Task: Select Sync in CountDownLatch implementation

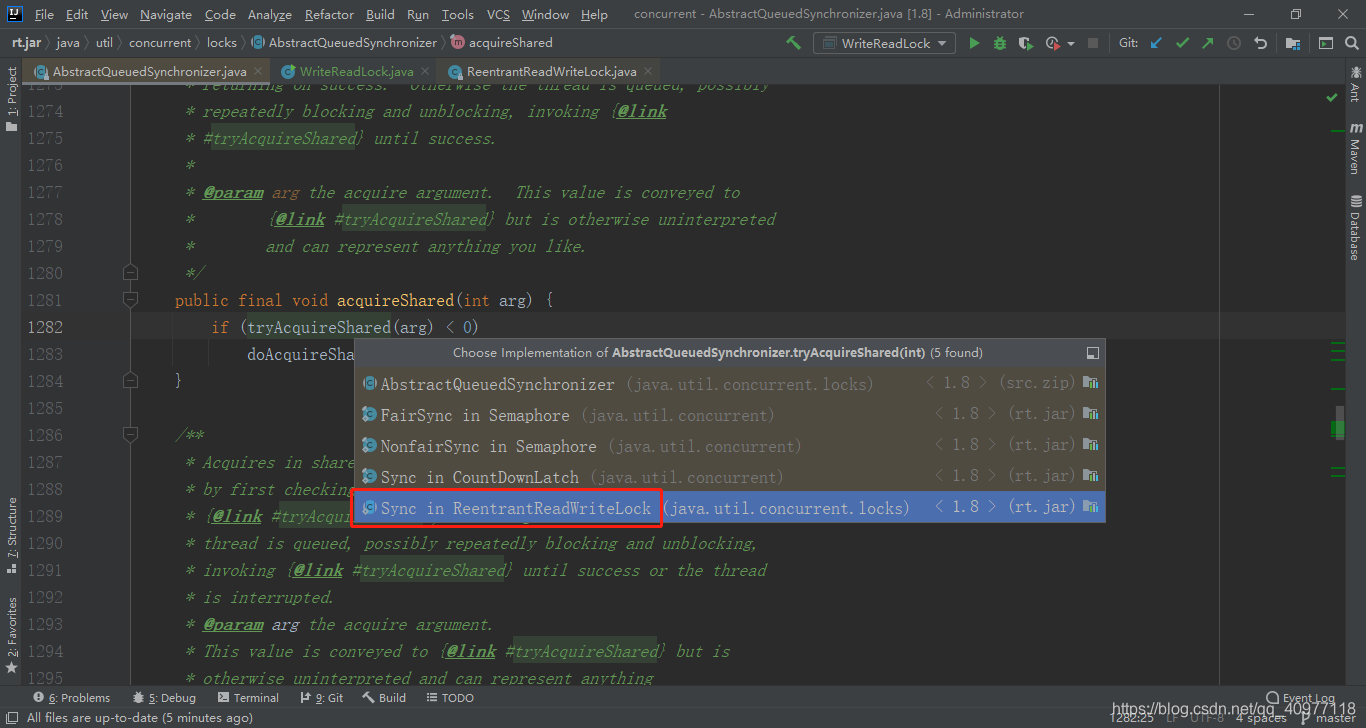Action: [730, 476]
